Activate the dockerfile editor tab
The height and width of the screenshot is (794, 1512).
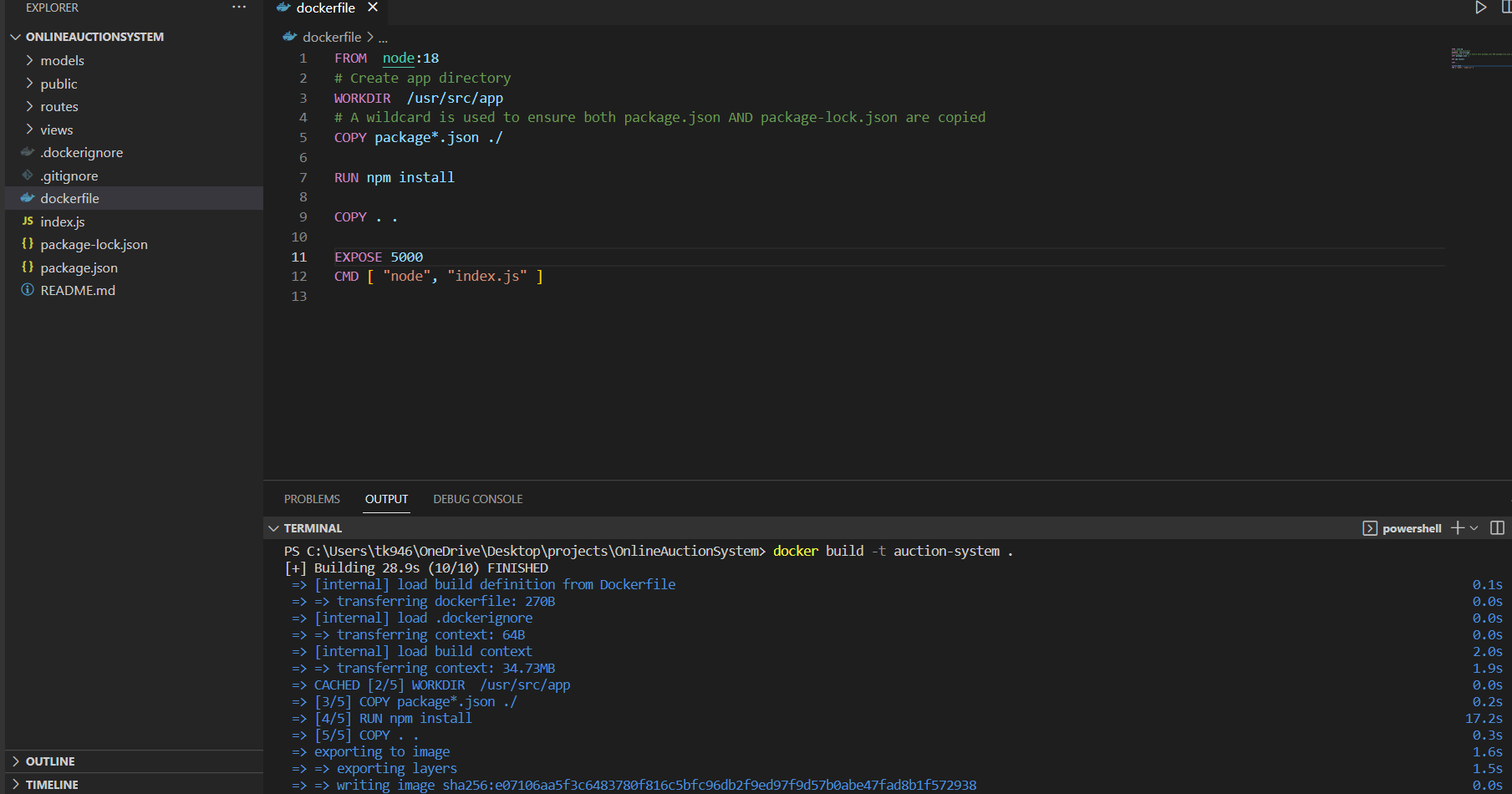(326, 8)
